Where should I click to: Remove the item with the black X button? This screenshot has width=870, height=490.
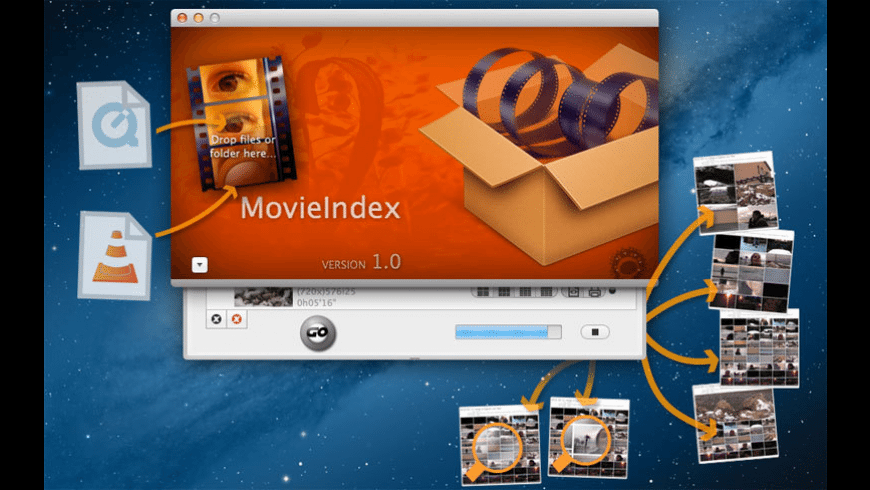point(216,319)
